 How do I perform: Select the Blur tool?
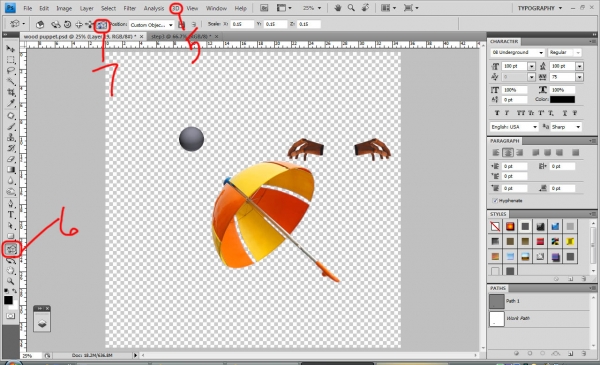(x=10, y=181)
